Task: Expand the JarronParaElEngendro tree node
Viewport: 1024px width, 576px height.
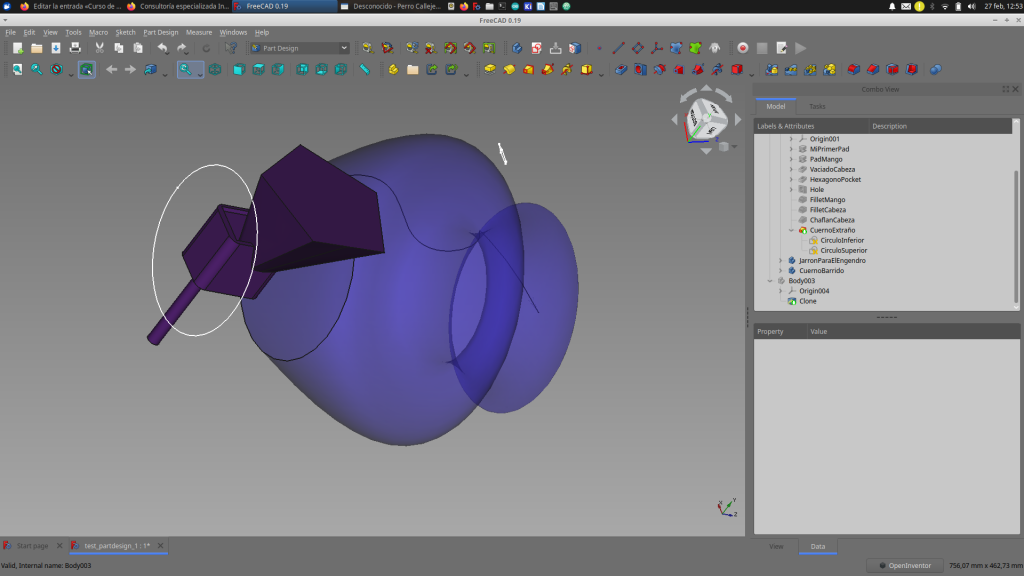Action: coord(780,260)
